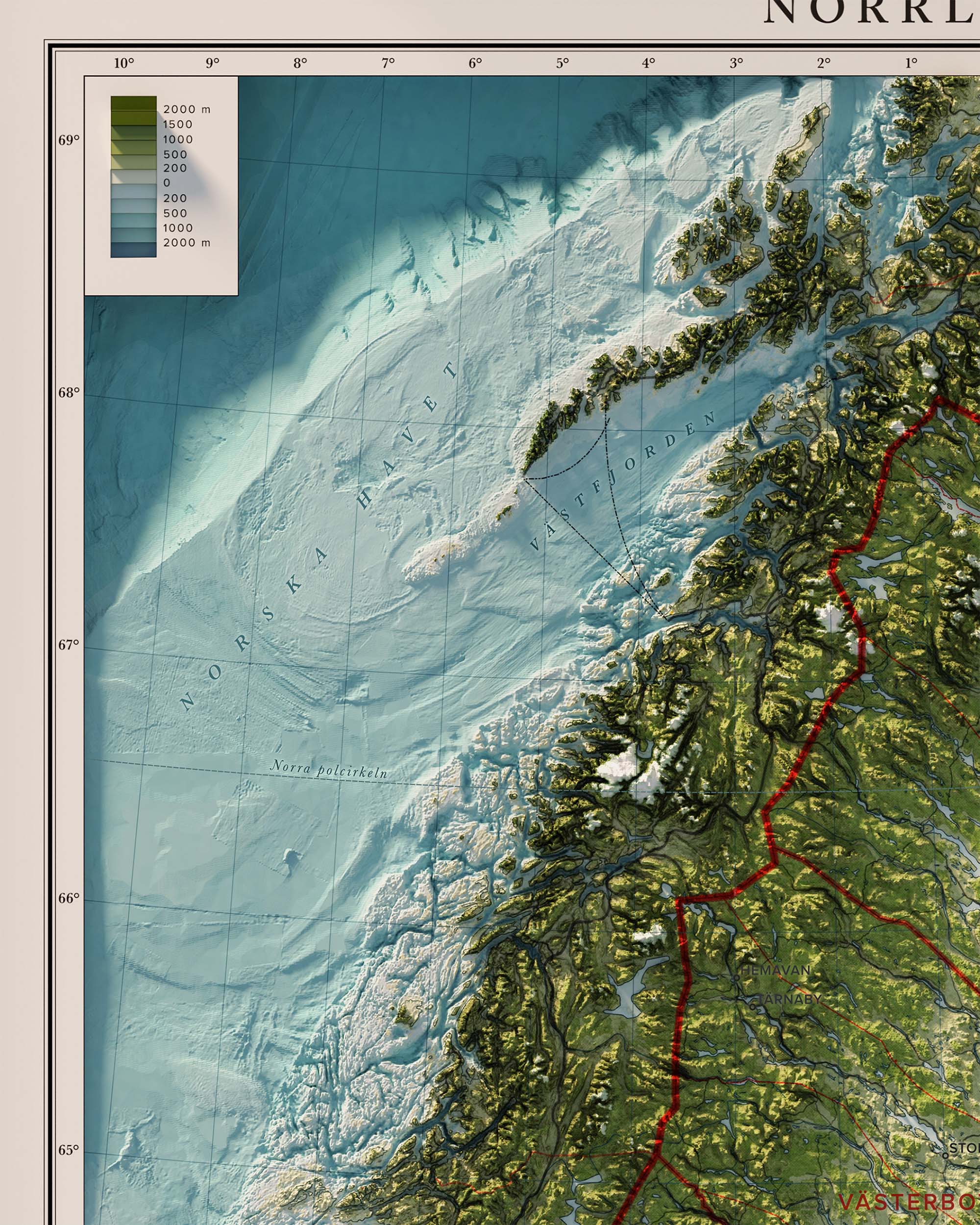Click the 500 m depth legend entry
This screenshot has height=1225, width=980.
(x=174, y=214)
